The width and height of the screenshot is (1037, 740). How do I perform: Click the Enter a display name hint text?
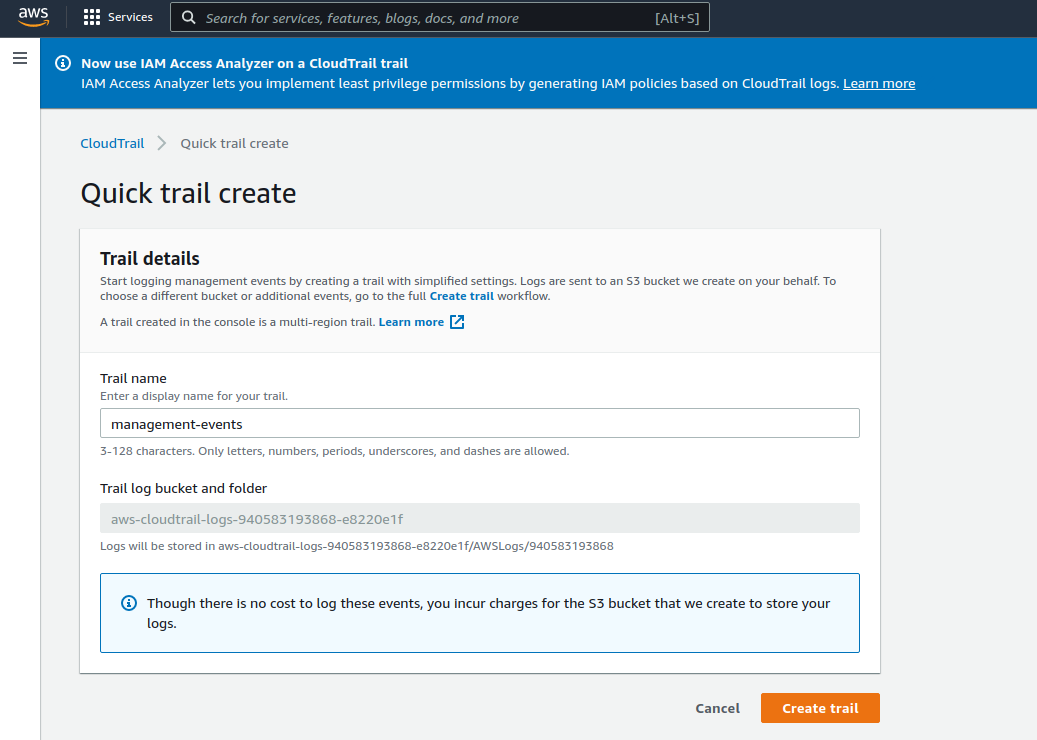point(194,396)
